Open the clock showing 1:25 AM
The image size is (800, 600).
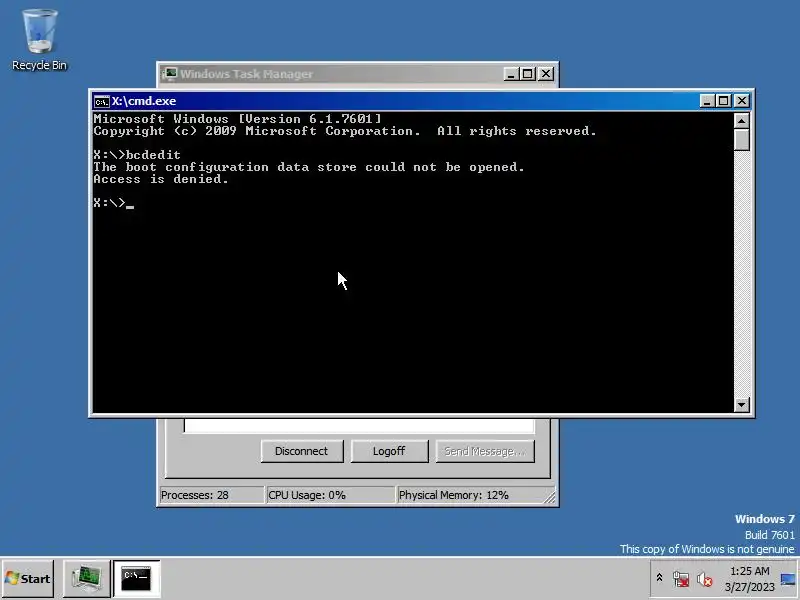point(749,571)
